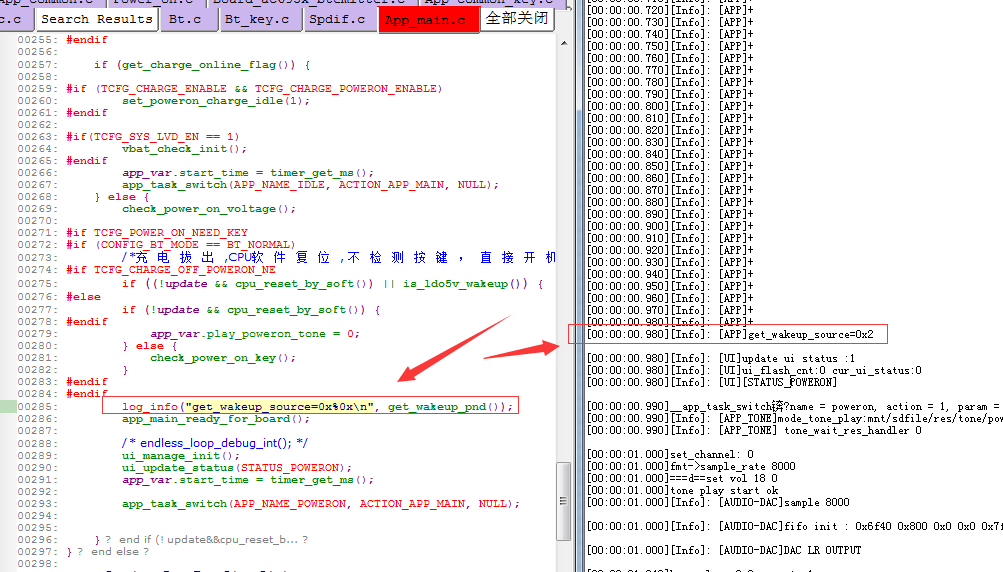Click log line __app_task_switch name = poweron

click(x=794, y=406)
